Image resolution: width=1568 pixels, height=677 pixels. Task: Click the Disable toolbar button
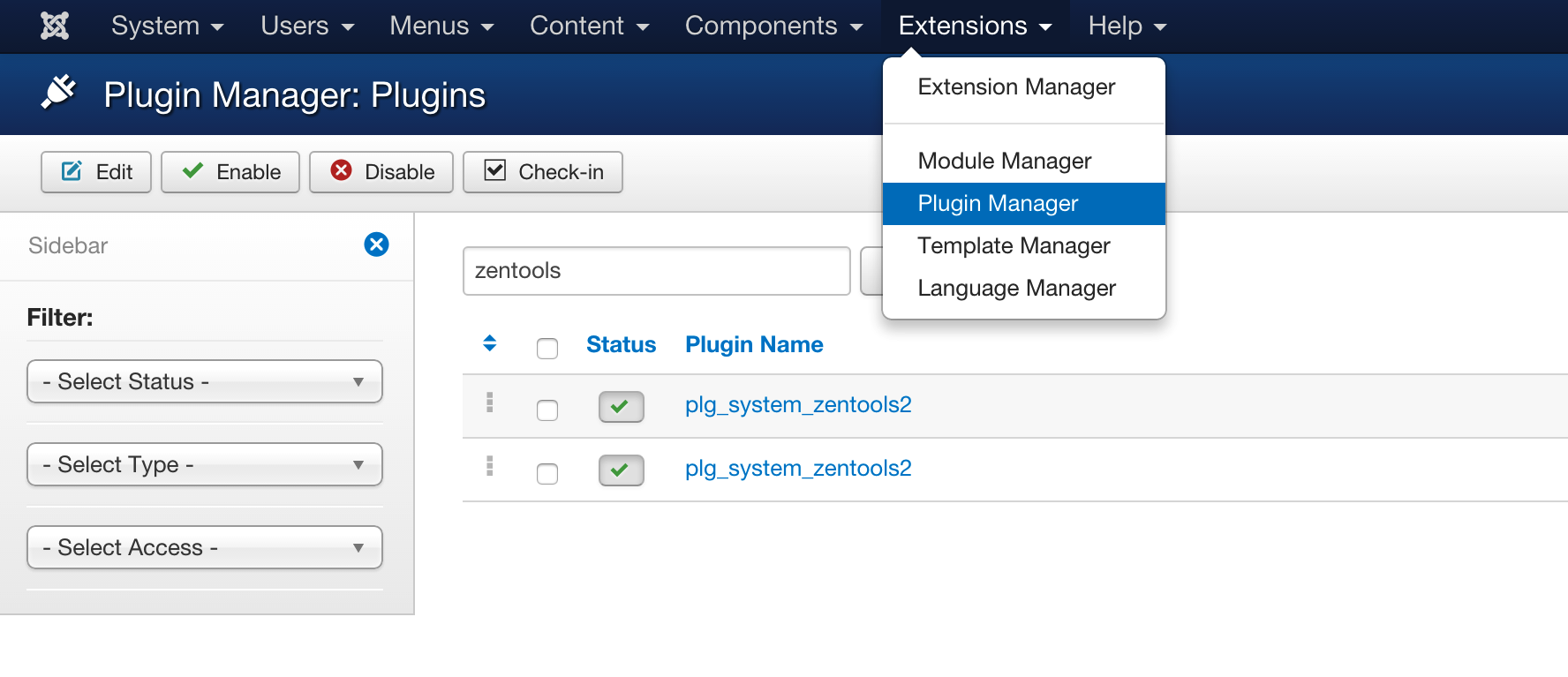[381, 171]
